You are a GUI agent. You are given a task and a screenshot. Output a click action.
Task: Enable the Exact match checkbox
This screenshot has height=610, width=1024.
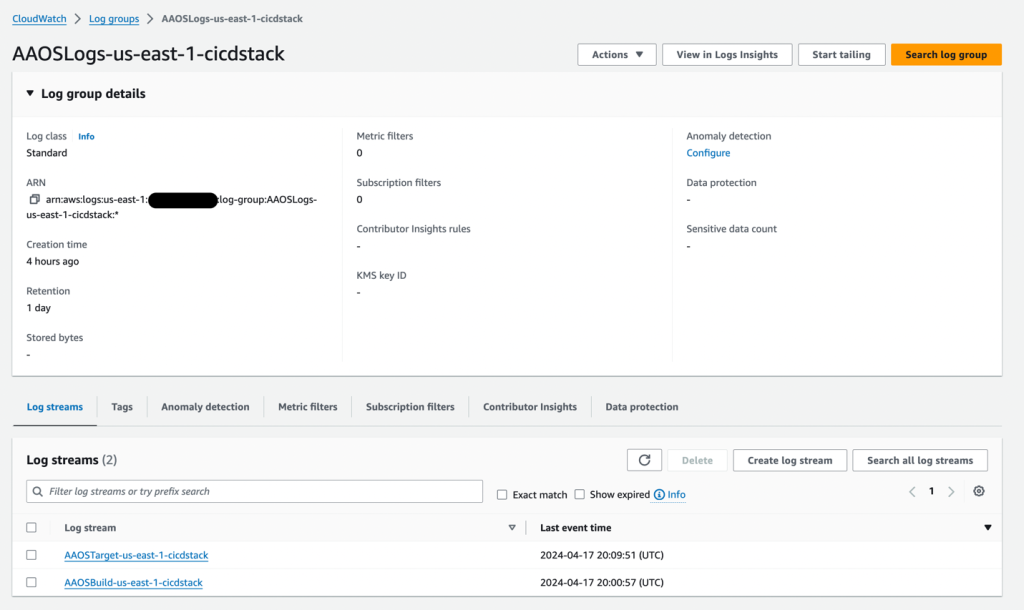tap(501, 494)
